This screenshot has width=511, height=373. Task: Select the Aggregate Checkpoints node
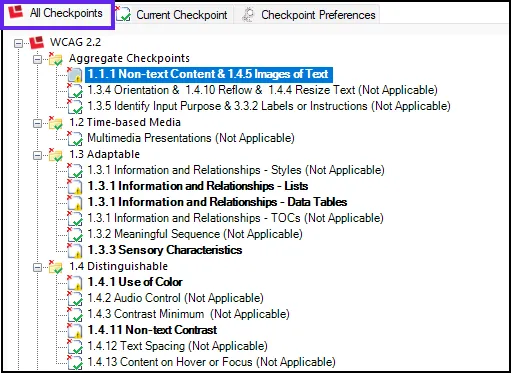coord(129,58)
